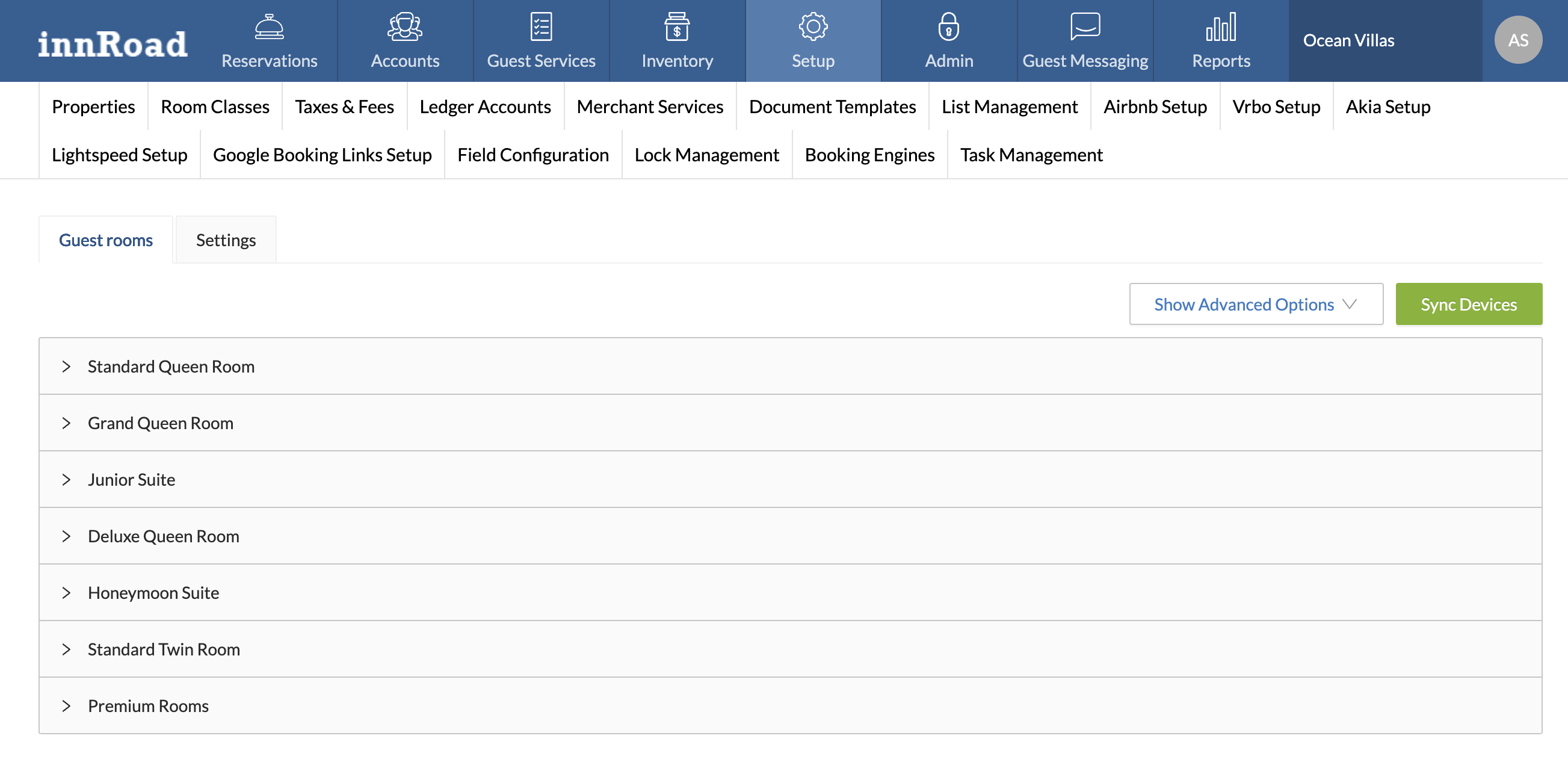Click the innRoad logo

pos(113,44)
